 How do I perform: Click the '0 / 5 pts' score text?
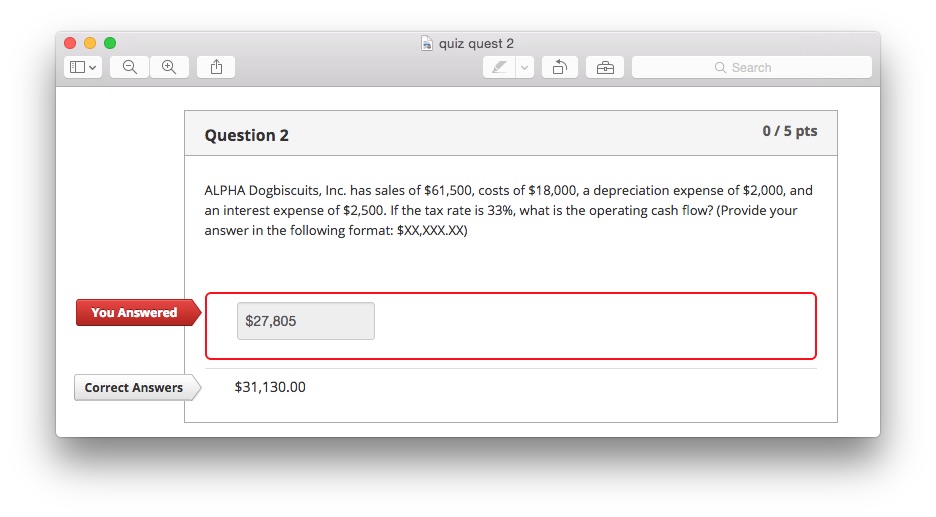(789, 131)
